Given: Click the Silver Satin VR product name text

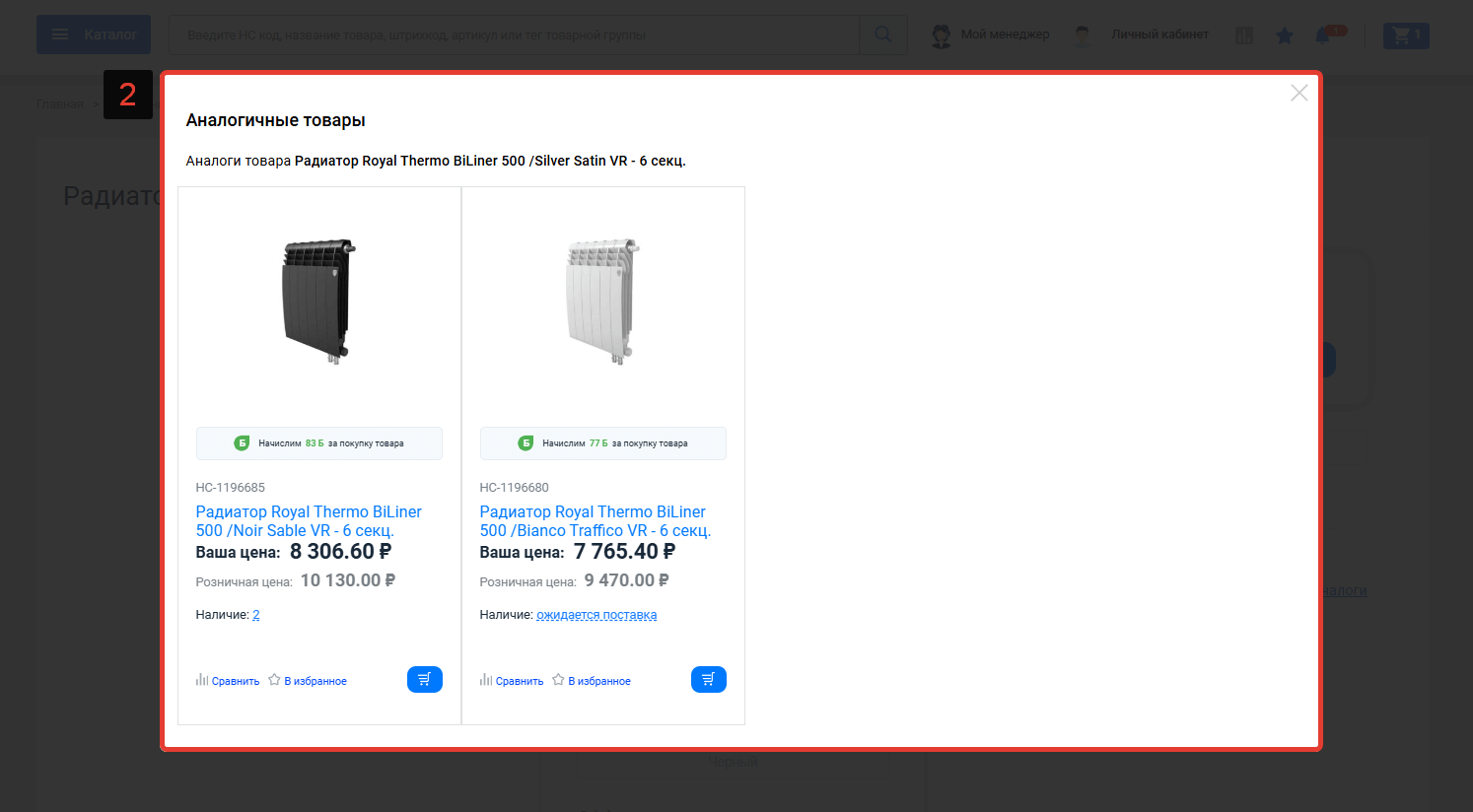Looking at the screenshot, I should click(490, 161).
